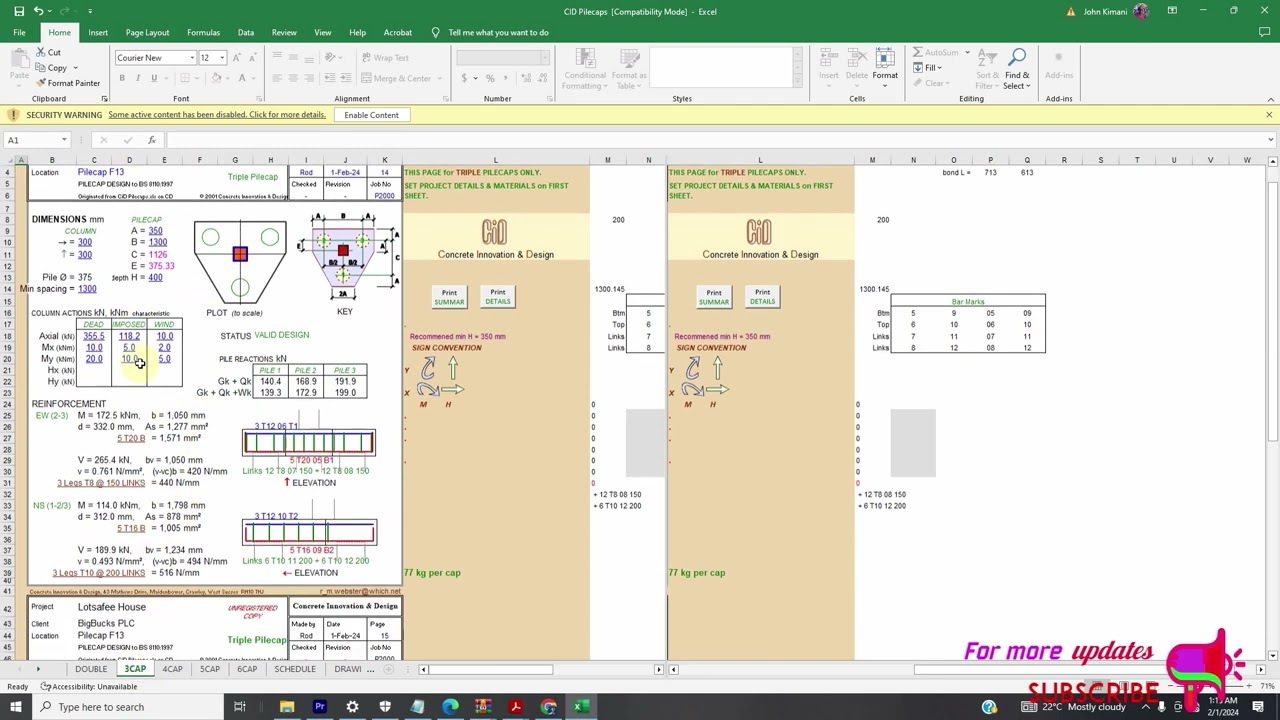Switch to Excel on taskbar
Viewport: 1280px width, 720px height.
(580, 707)
